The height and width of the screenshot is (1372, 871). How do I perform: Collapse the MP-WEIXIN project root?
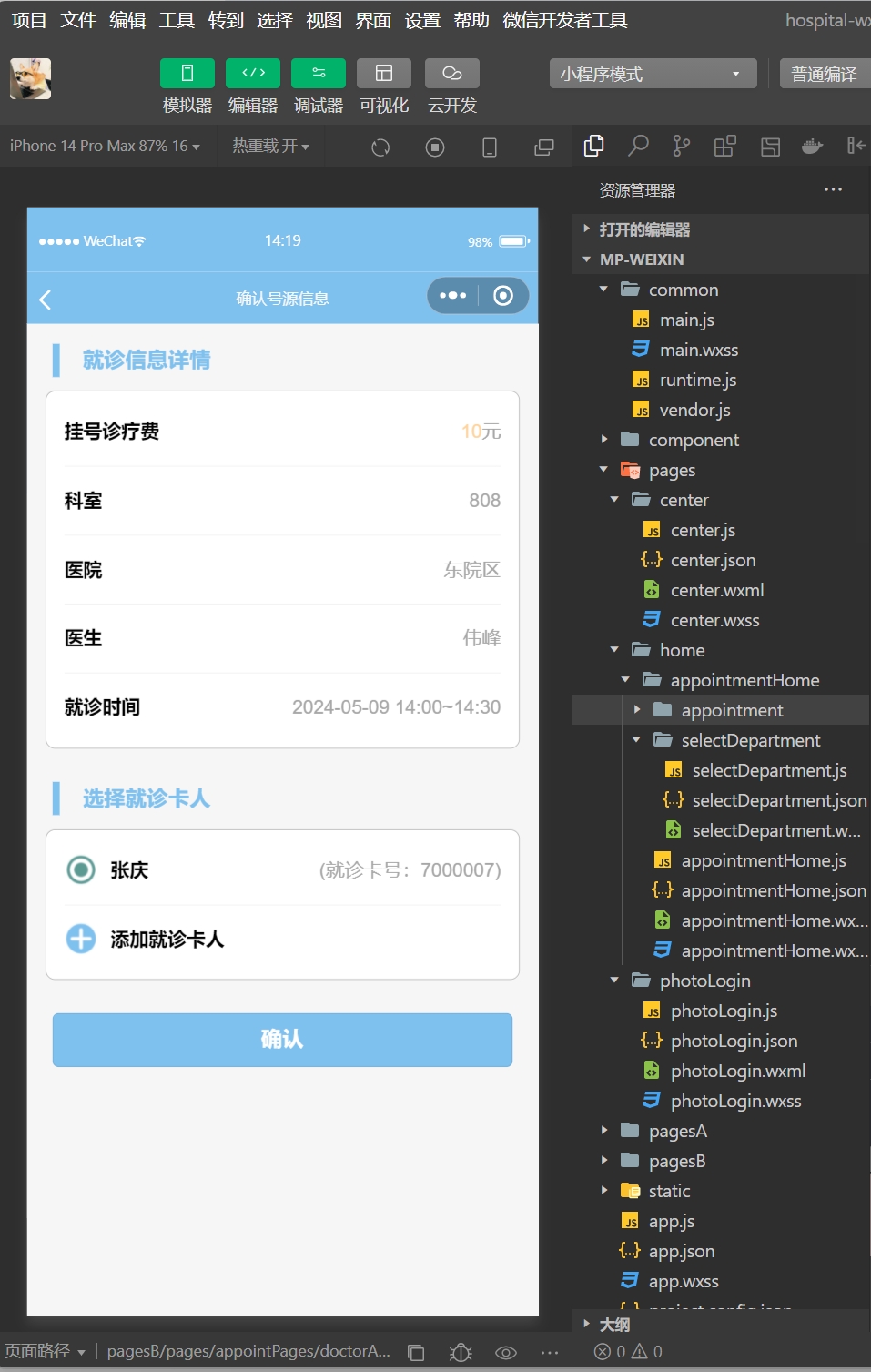721,259
